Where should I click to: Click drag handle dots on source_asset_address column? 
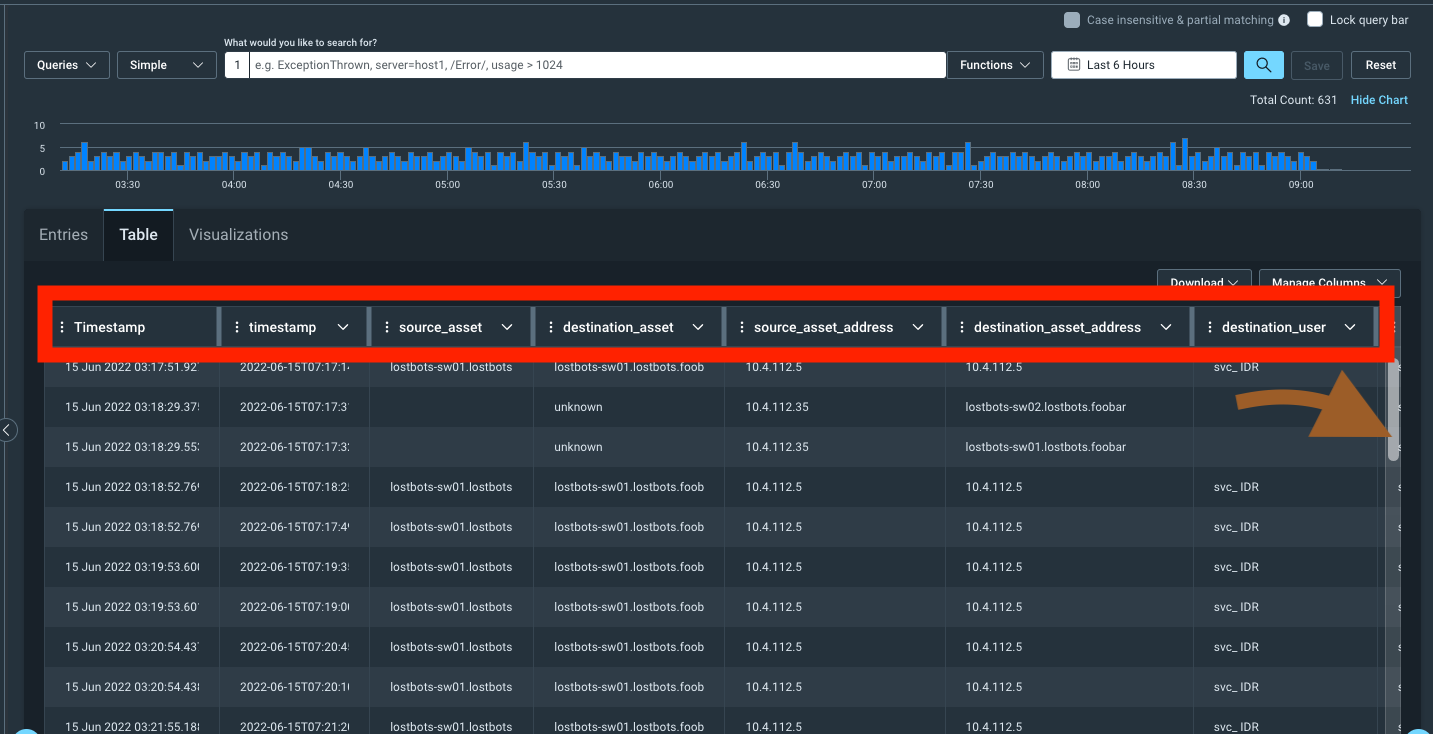tap(742, 327)
